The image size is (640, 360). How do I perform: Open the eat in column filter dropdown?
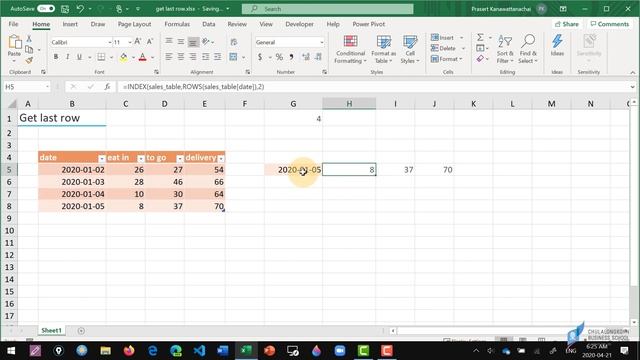(x=141, y=158)
